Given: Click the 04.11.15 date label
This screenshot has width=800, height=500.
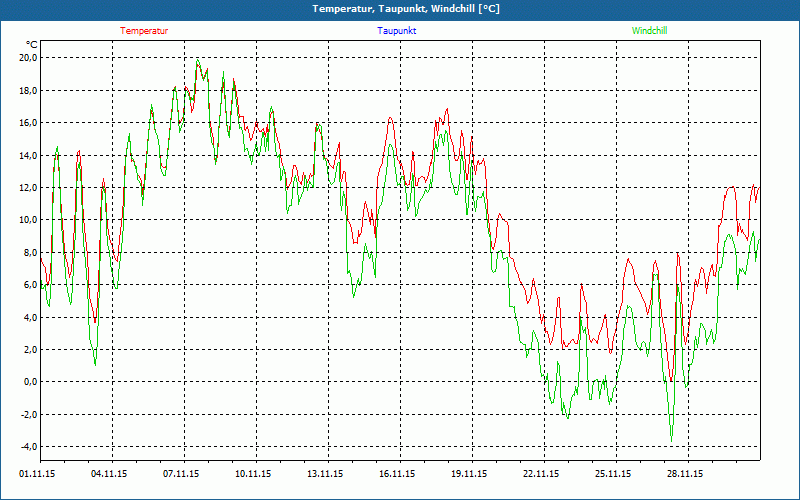Looking at the screenshot, I should coord(109,474).
